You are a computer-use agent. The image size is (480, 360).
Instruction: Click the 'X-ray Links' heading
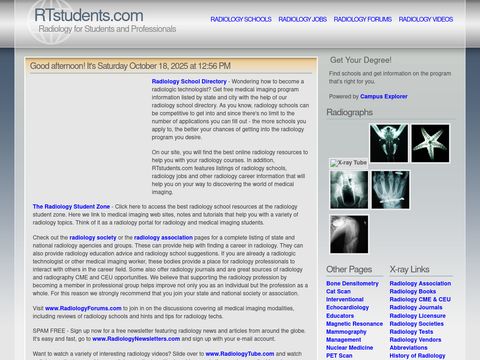pos(409,269)
